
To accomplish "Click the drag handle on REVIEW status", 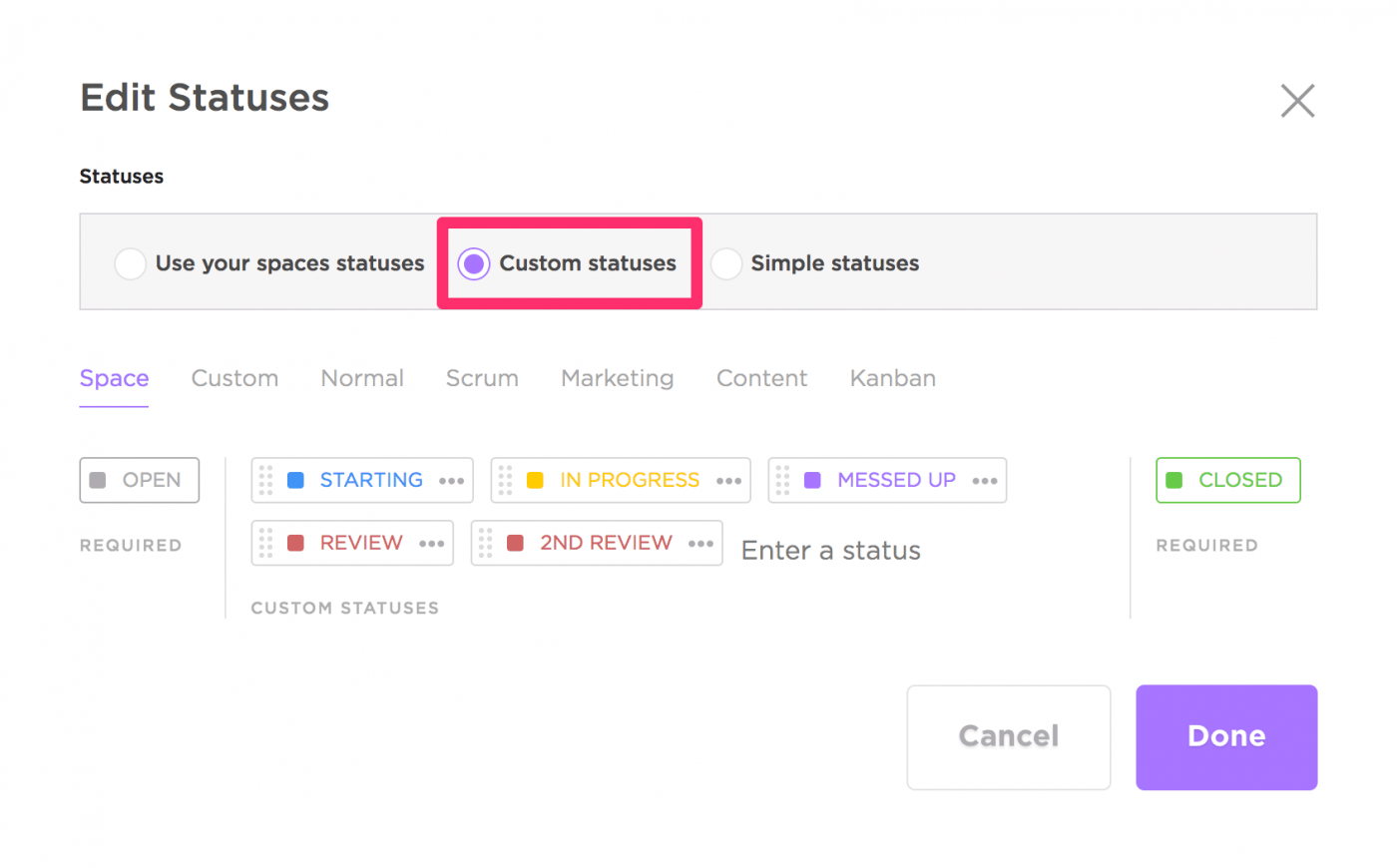I will click(265, 543).
